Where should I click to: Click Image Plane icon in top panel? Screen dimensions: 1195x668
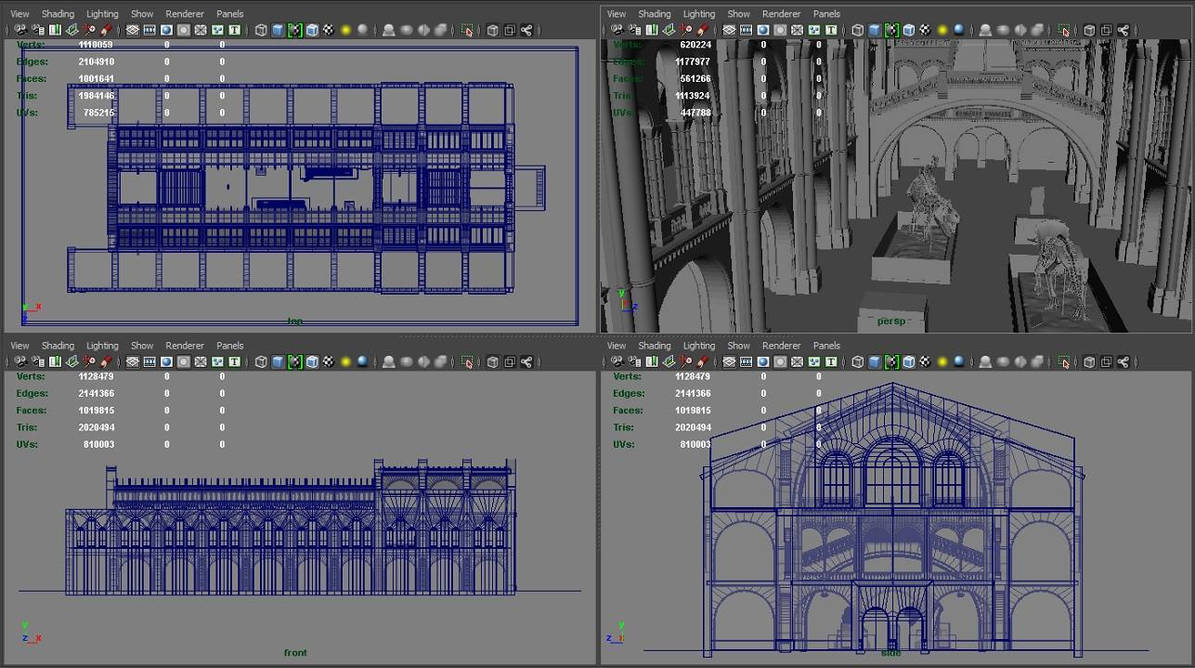coord(72,30)
